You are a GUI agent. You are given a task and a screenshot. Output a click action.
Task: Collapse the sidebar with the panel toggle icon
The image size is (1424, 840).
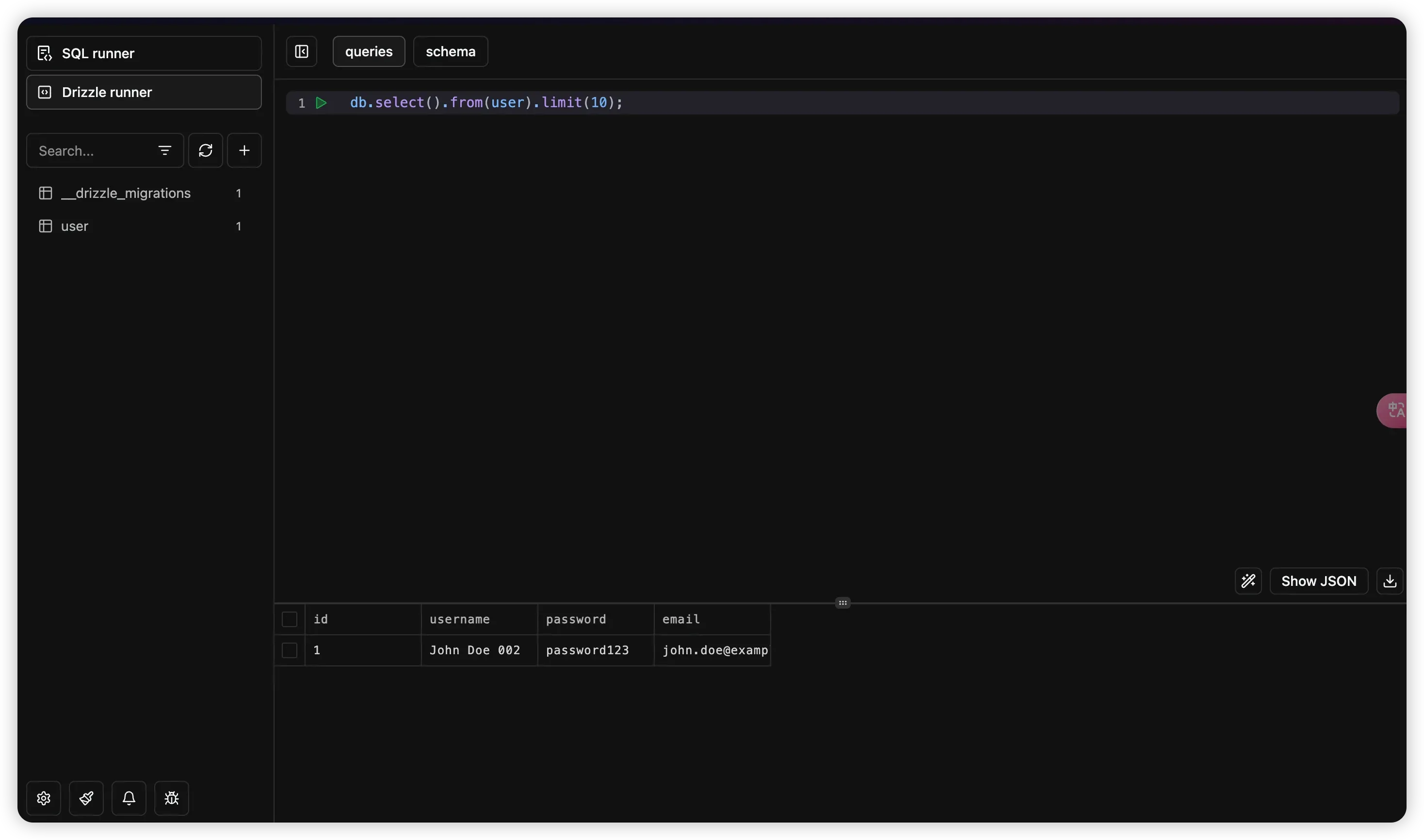click(x=302, y=52)
